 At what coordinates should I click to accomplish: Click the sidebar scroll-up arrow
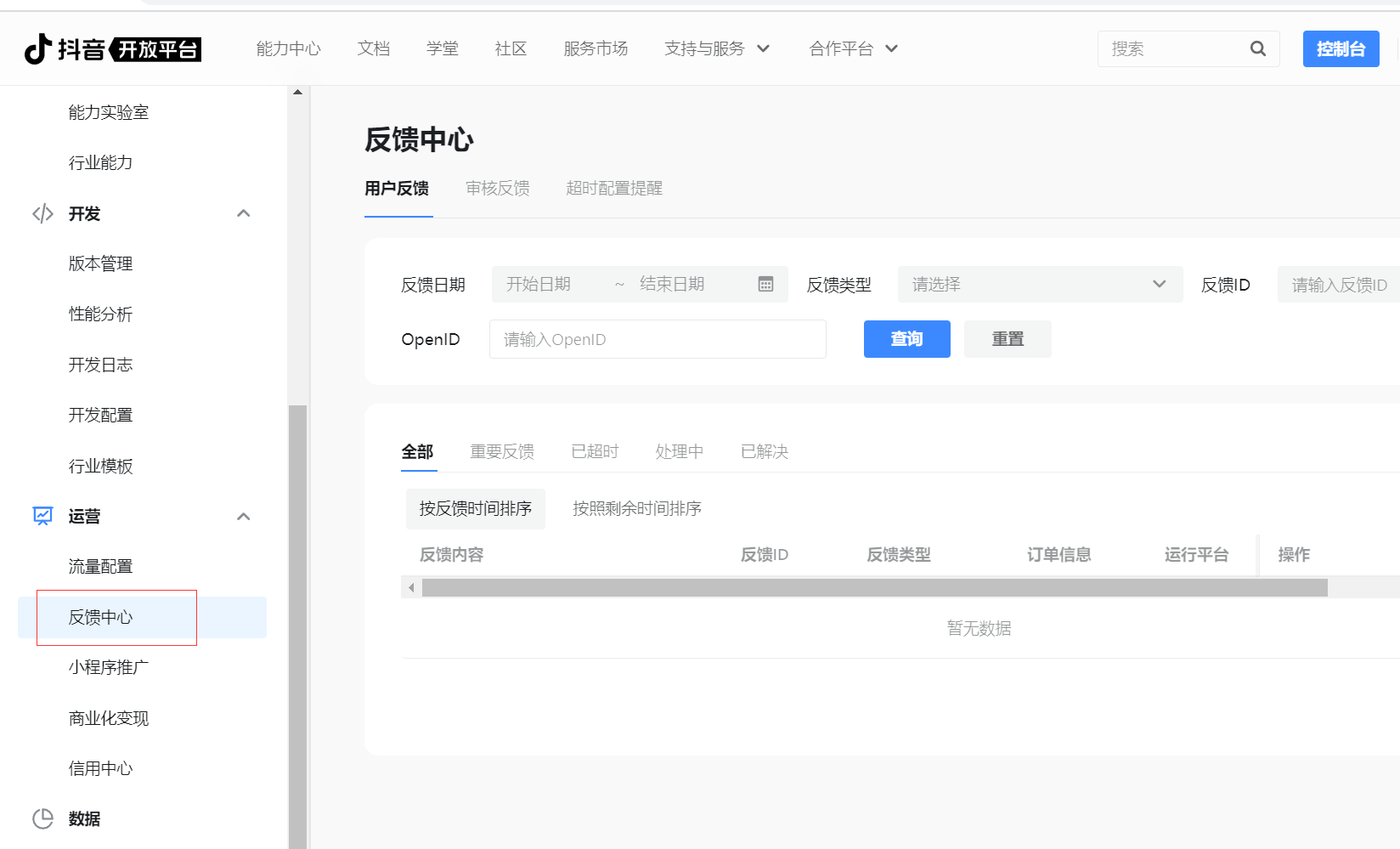point(297,92)
